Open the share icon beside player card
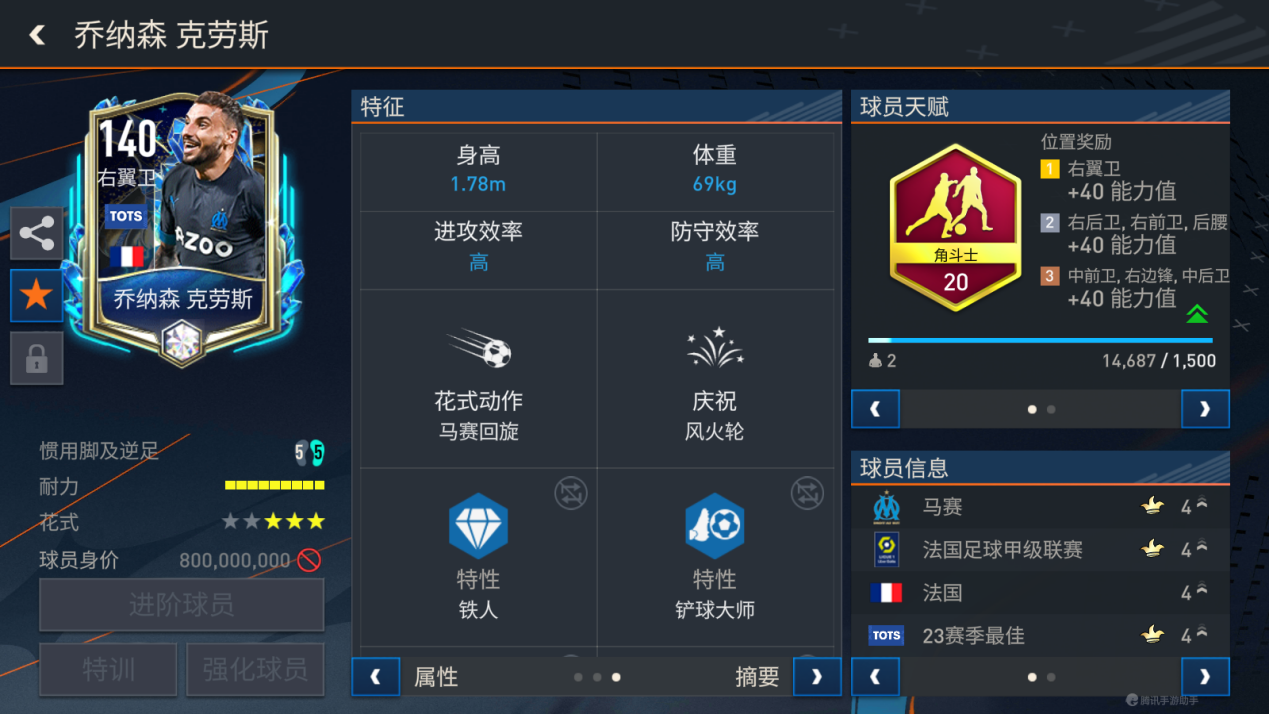This screenshot has height=714, width=1269. [x=37, y=234]
